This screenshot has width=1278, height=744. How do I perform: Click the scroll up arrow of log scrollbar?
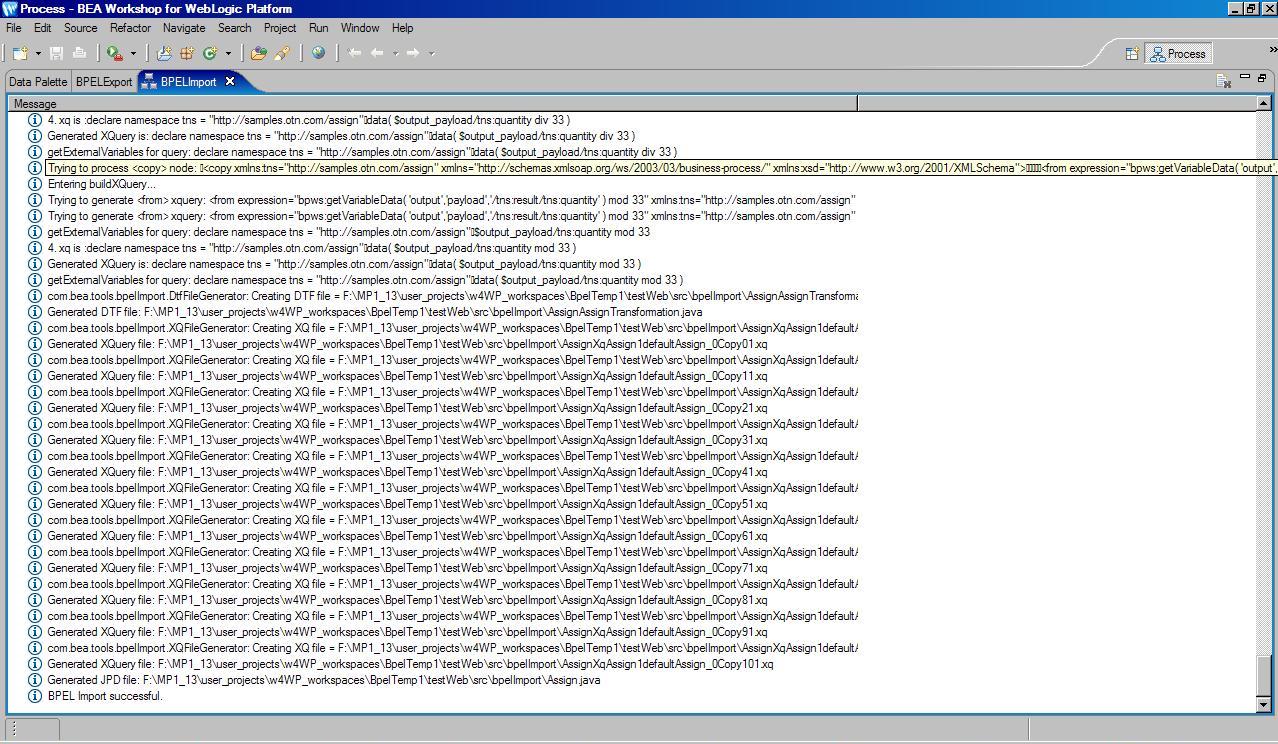pyautogui.click(x=1264, y=103)
